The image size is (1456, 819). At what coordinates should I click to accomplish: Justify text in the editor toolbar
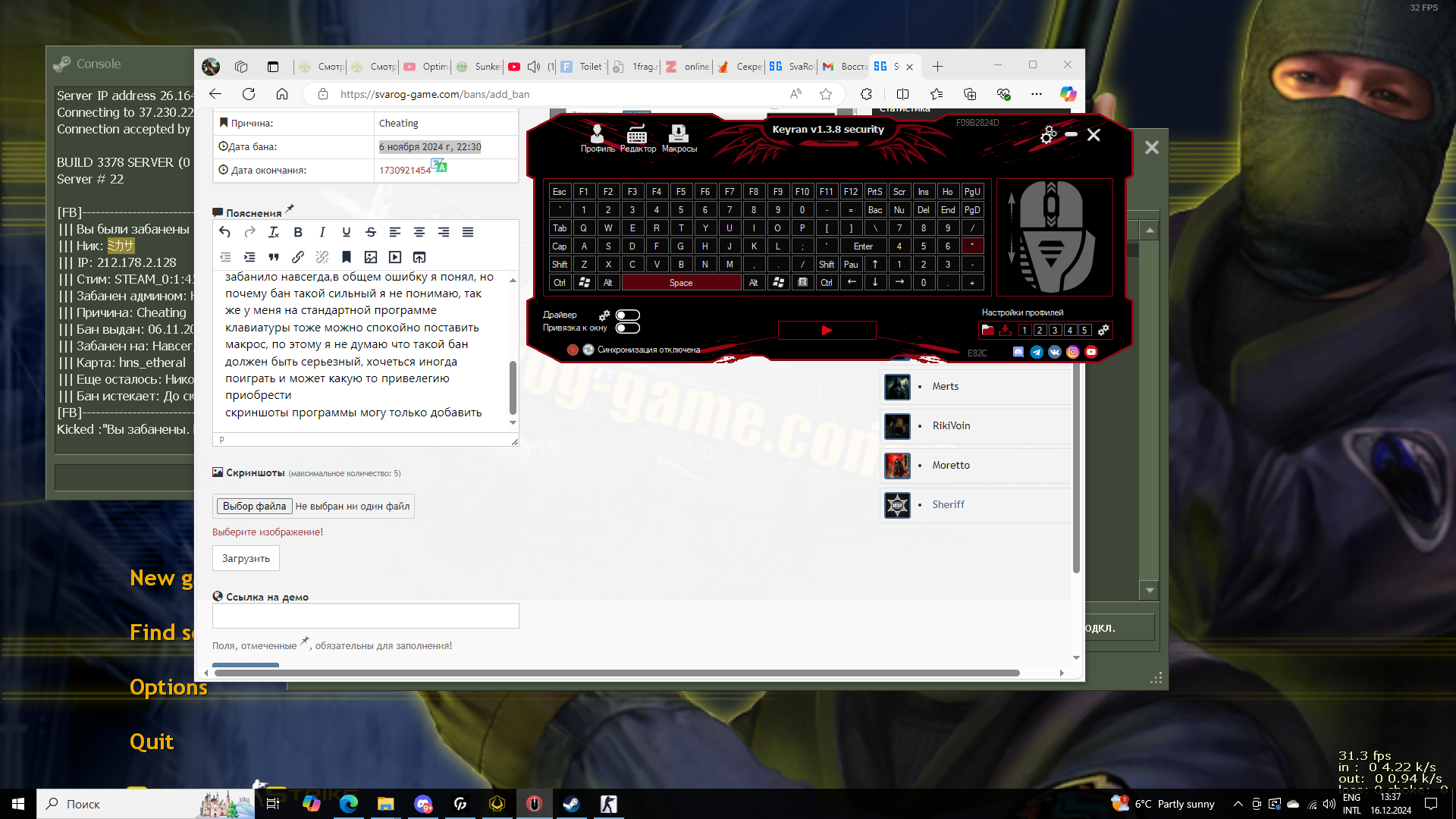(x=468, y=232)
